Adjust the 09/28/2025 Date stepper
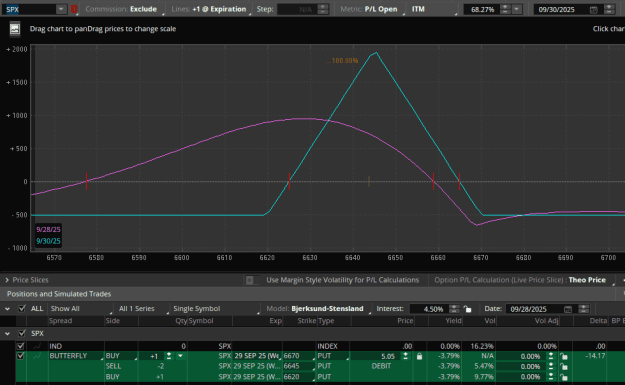 [x=584, y=309]
